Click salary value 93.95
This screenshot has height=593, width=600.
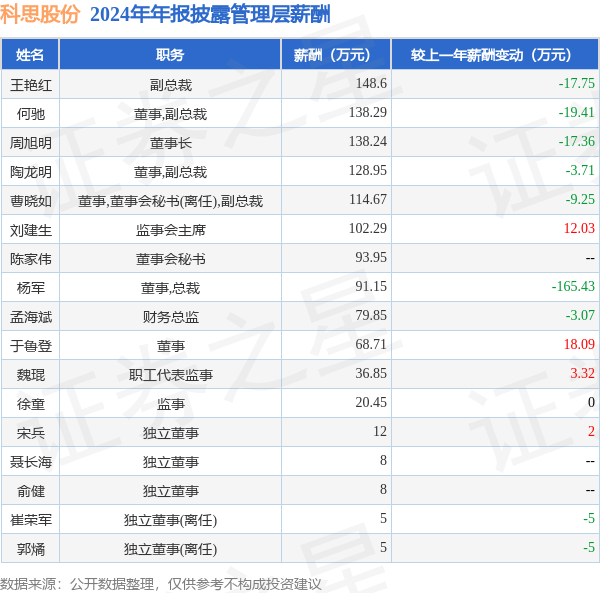(x=371, y=257)
